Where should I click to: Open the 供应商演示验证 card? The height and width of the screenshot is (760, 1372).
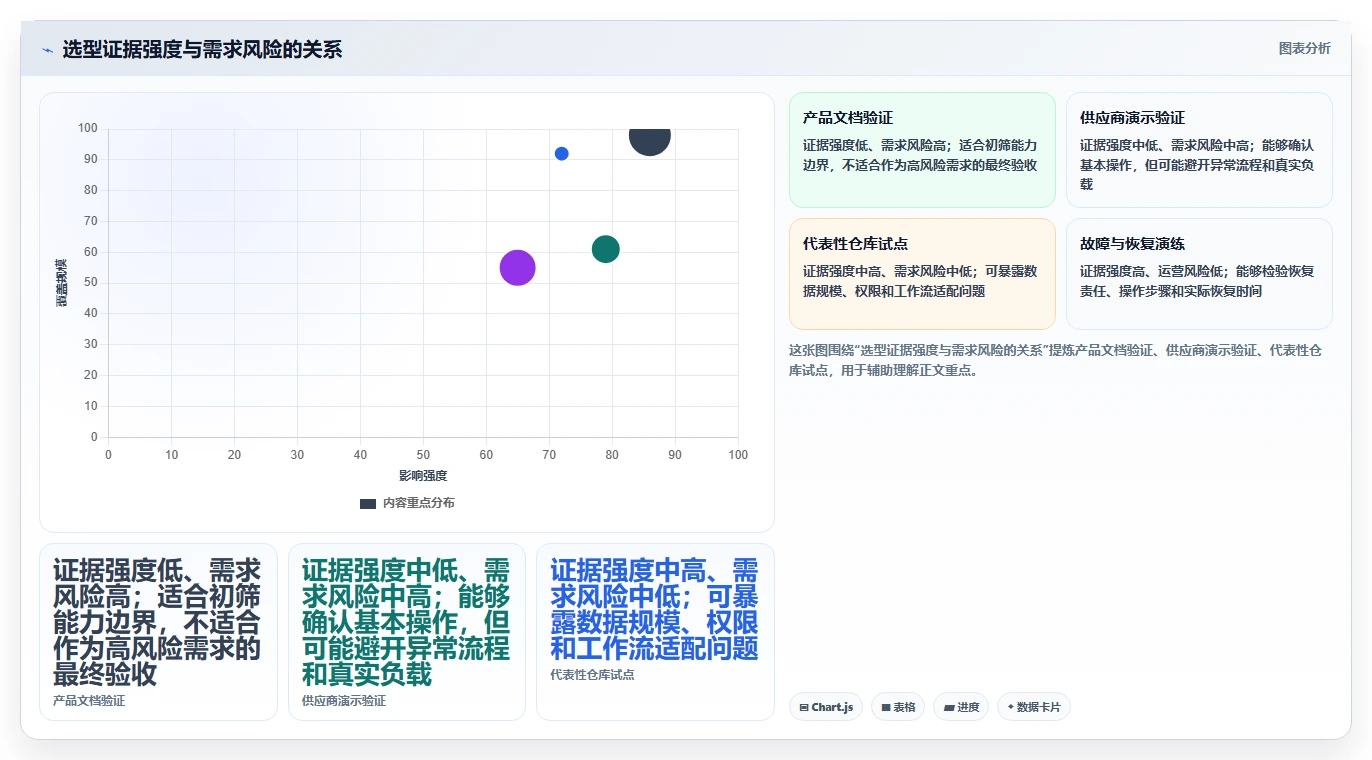1199,150
